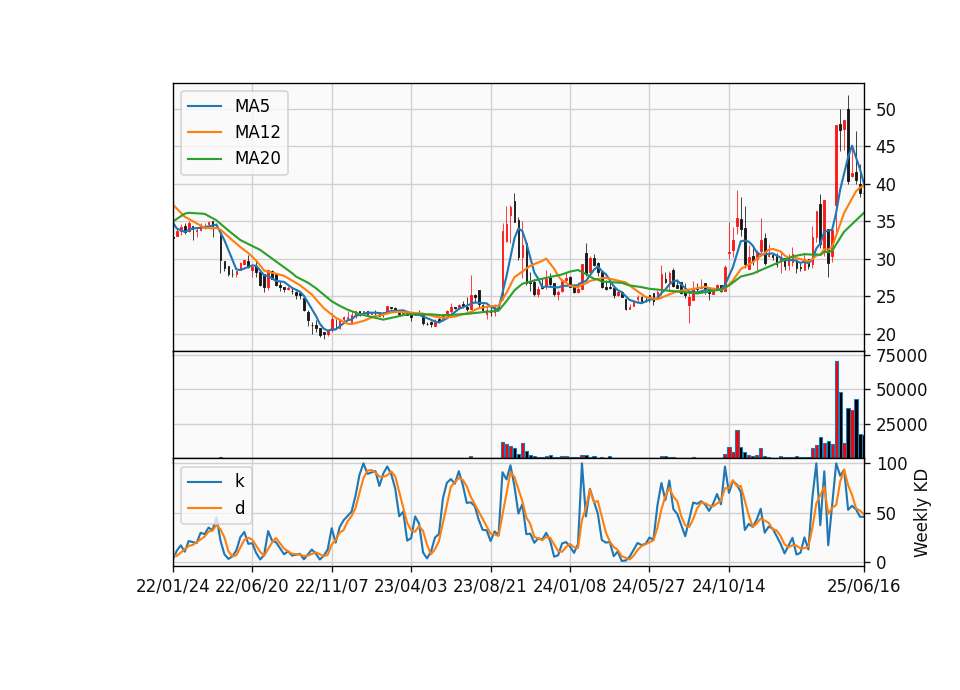960x690 pixels.
Task: Click the volume axis value 25000
Action: tap(901, 425)
